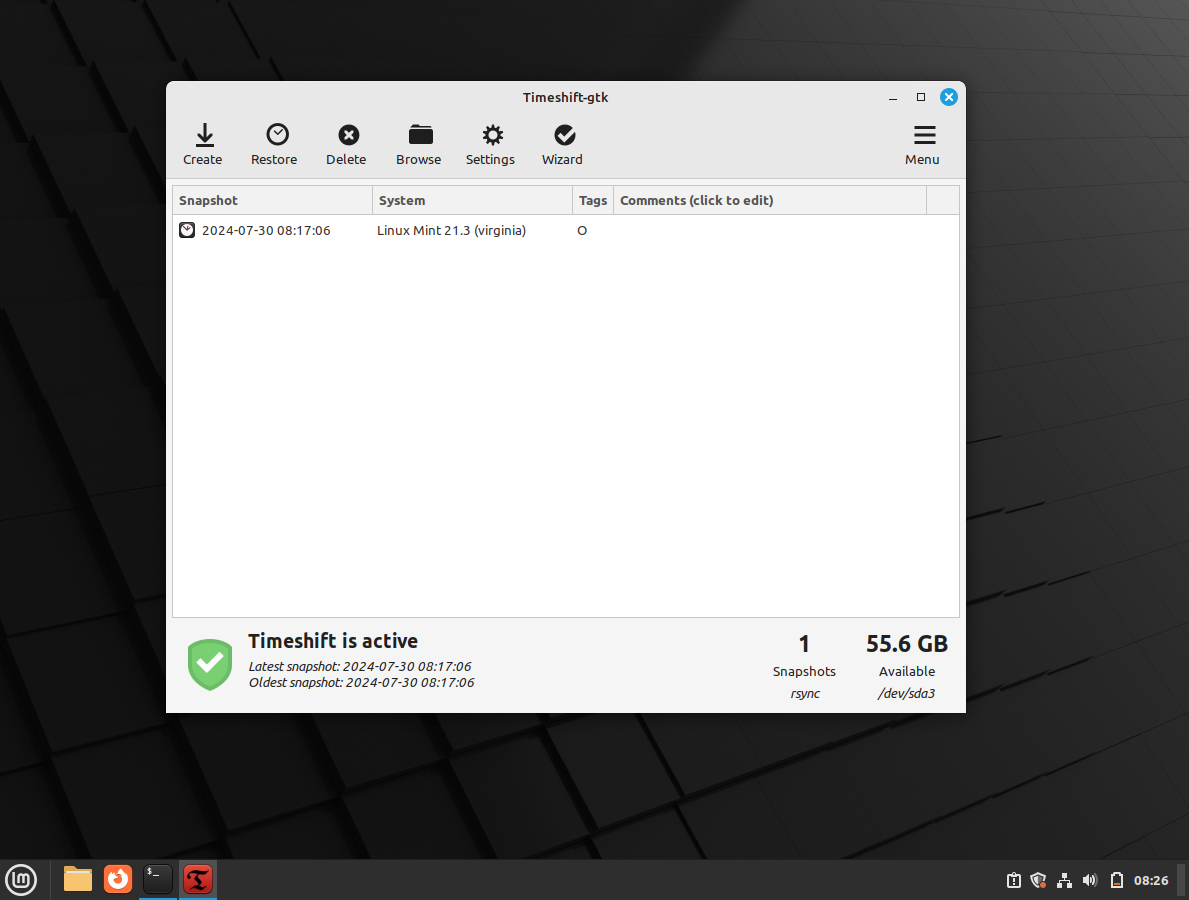Click the 55.6 GB available value
Image resolution: width=1189 pixels, height=900 pixels.
907,644
